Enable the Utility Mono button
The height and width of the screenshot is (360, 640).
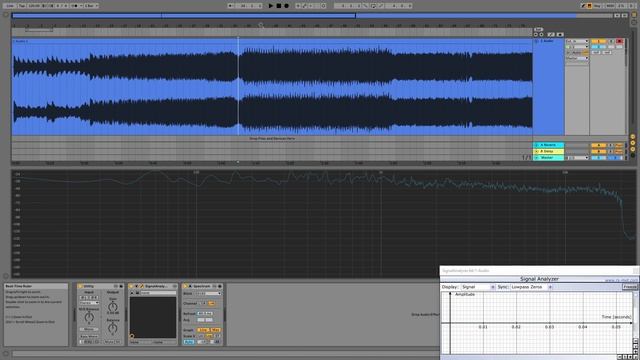pyautogui.click(x=89, y=329)
